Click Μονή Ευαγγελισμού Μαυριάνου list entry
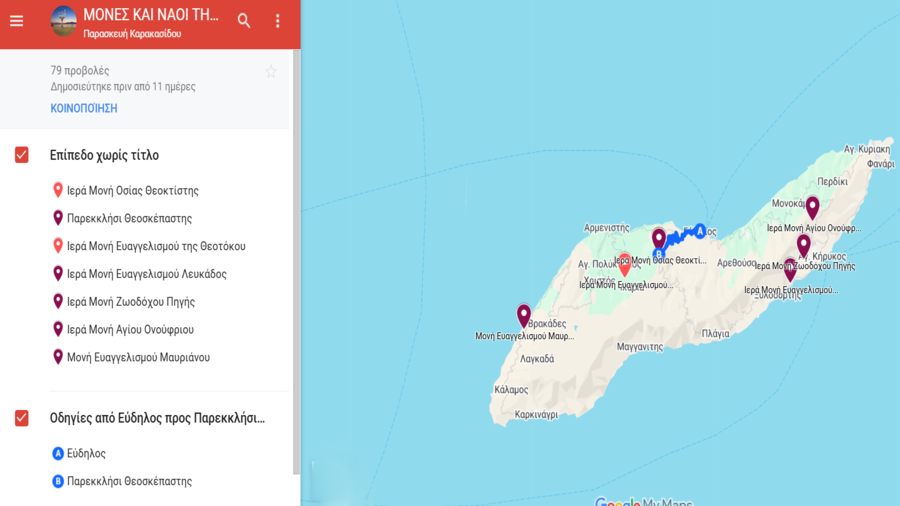 [138, 357]
